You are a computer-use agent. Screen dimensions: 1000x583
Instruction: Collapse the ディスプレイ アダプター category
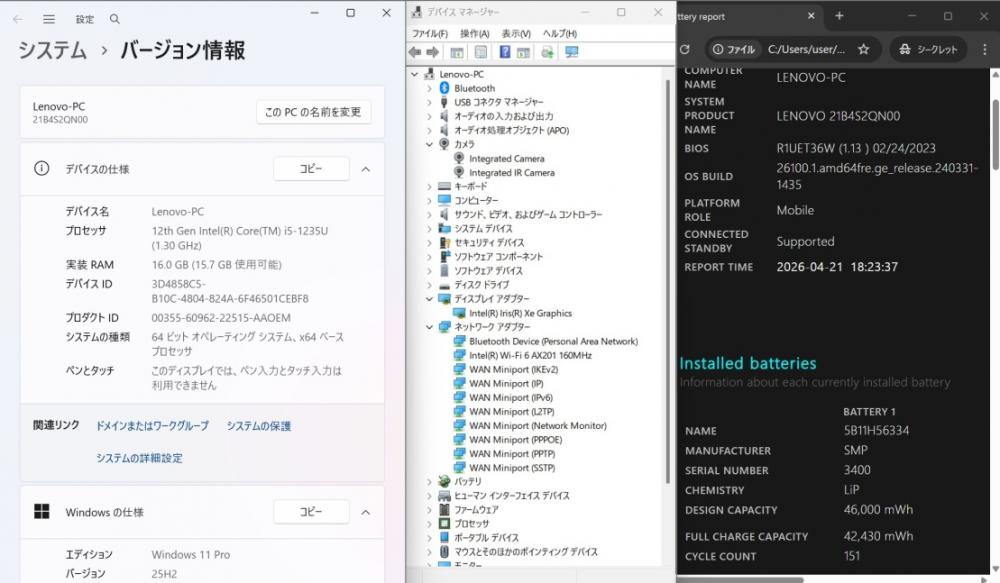[x=429, y=299]
